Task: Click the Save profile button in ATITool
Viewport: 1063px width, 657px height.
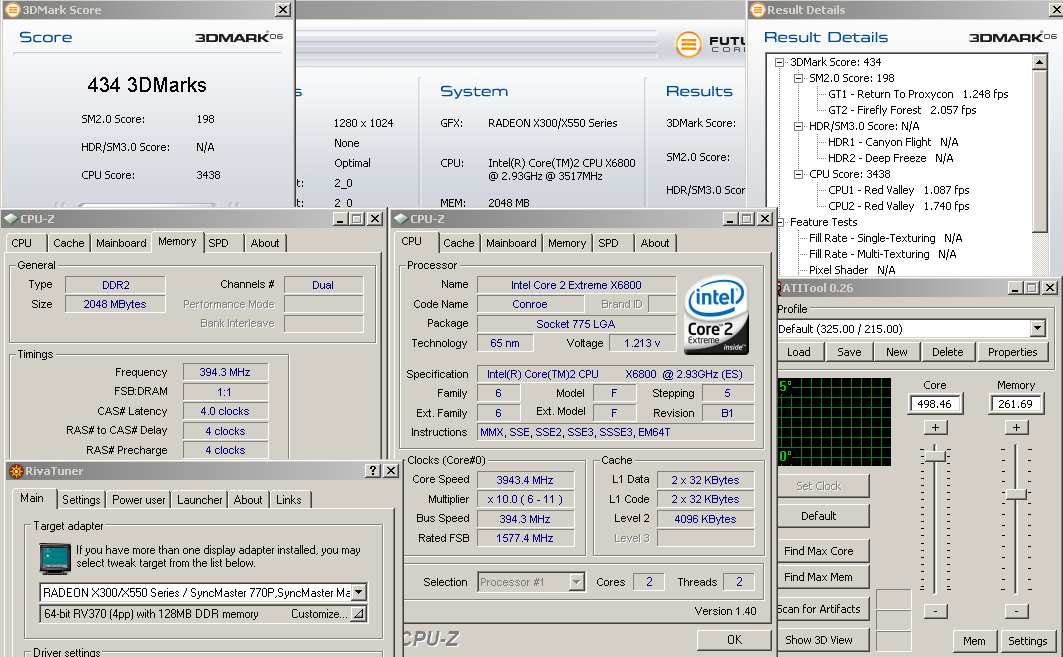Action: pyautogui.click(x=849, y=352)
